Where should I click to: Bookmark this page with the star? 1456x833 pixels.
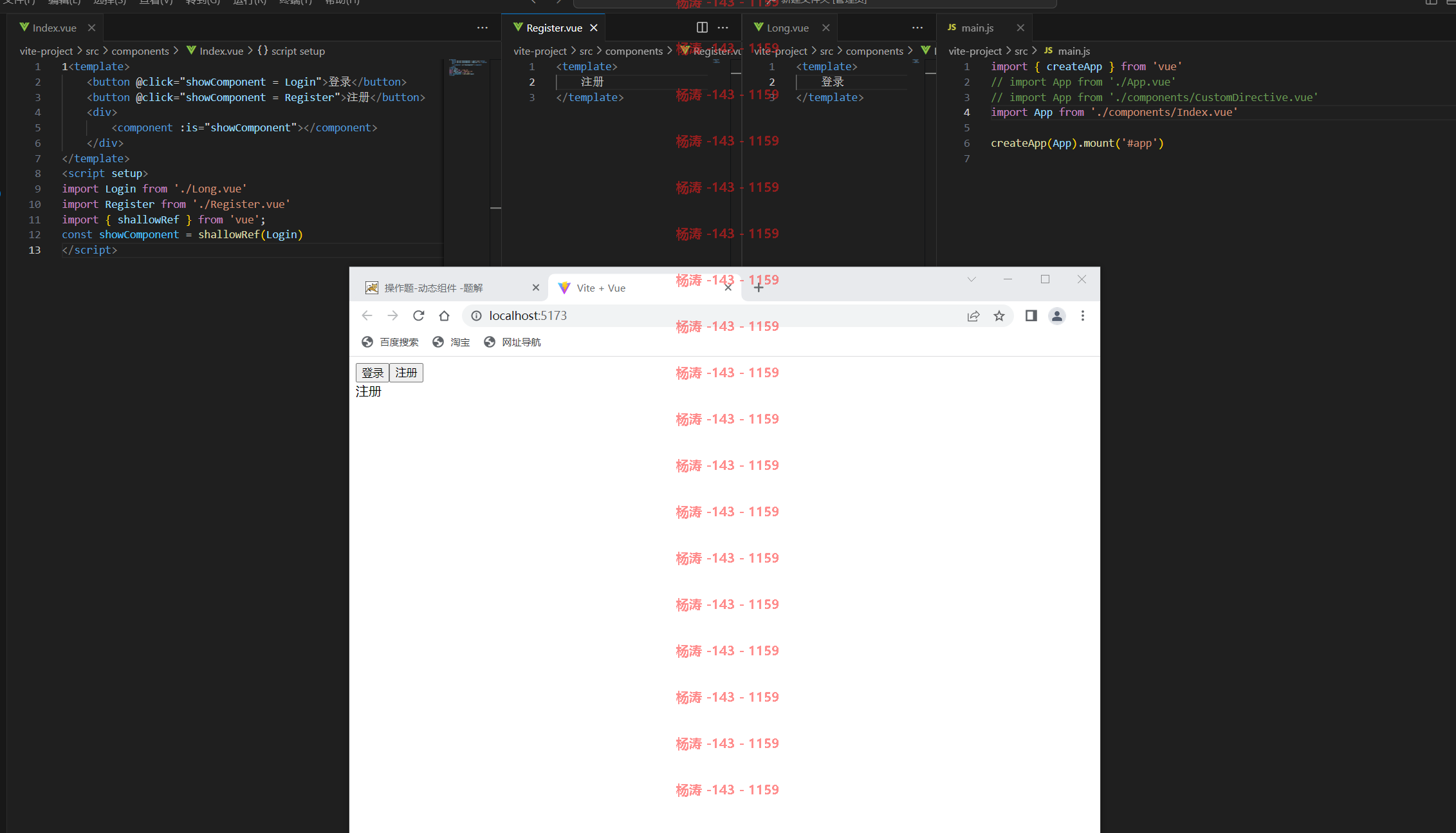tap(999, 315)
